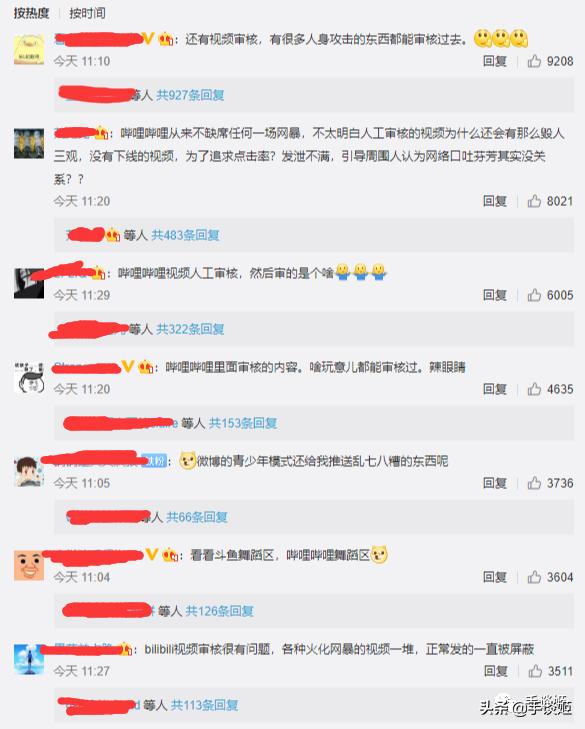The height and width of the screenshot is (729, 585).
Task: Reply to the 11:27 bilibili comment
Action: pyautogui.click(x=496, y=671)
